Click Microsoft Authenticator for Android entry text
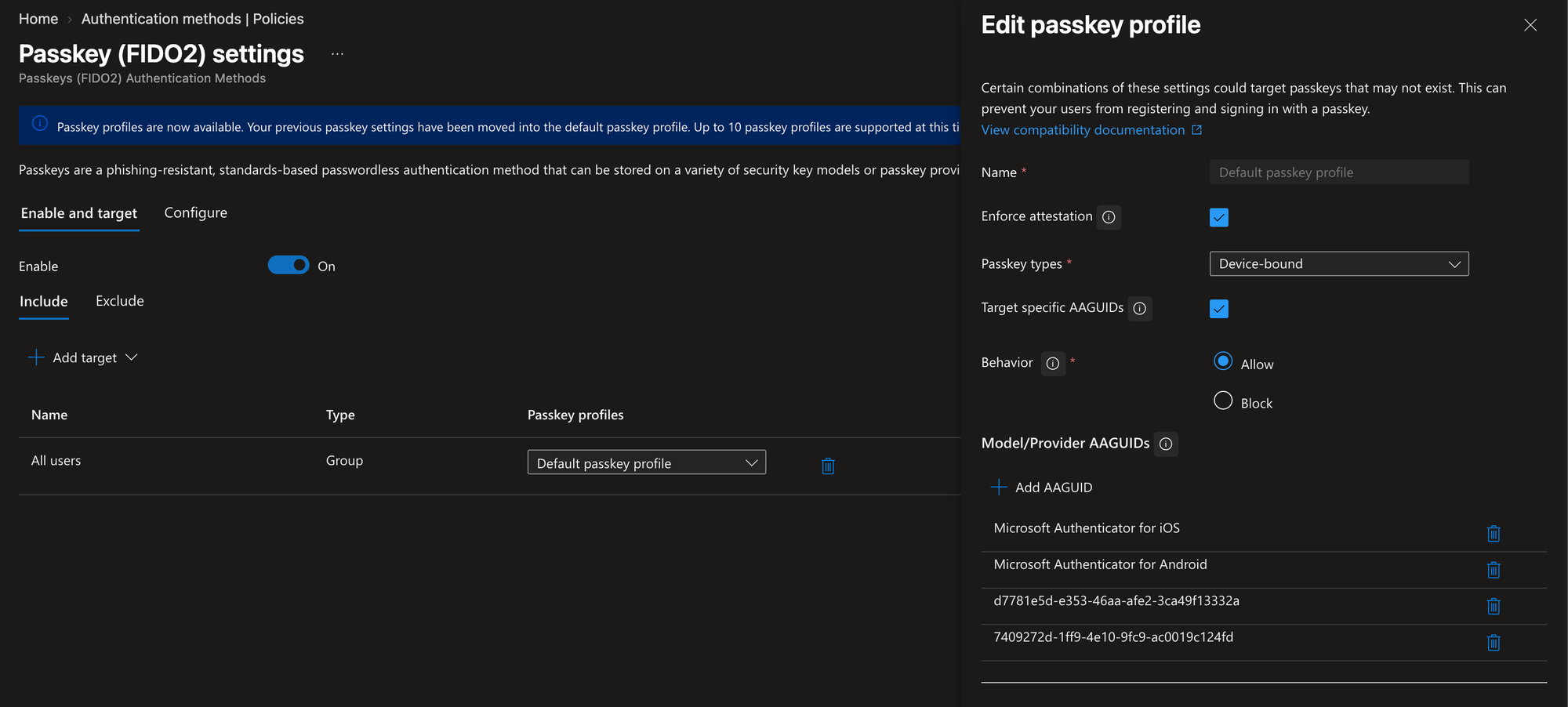Image resolution: width=1568 pixels, height=707 pixels. click(1100, 564)
